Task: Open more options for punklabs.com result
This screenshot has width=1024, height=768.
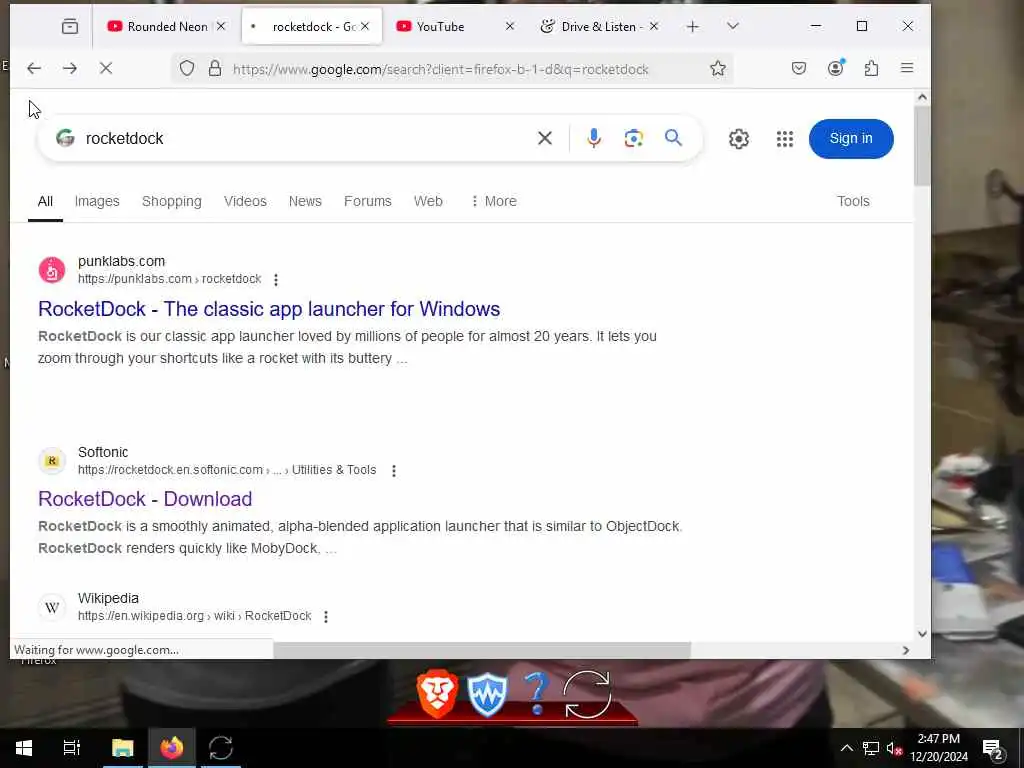Action: coord(276,280)
